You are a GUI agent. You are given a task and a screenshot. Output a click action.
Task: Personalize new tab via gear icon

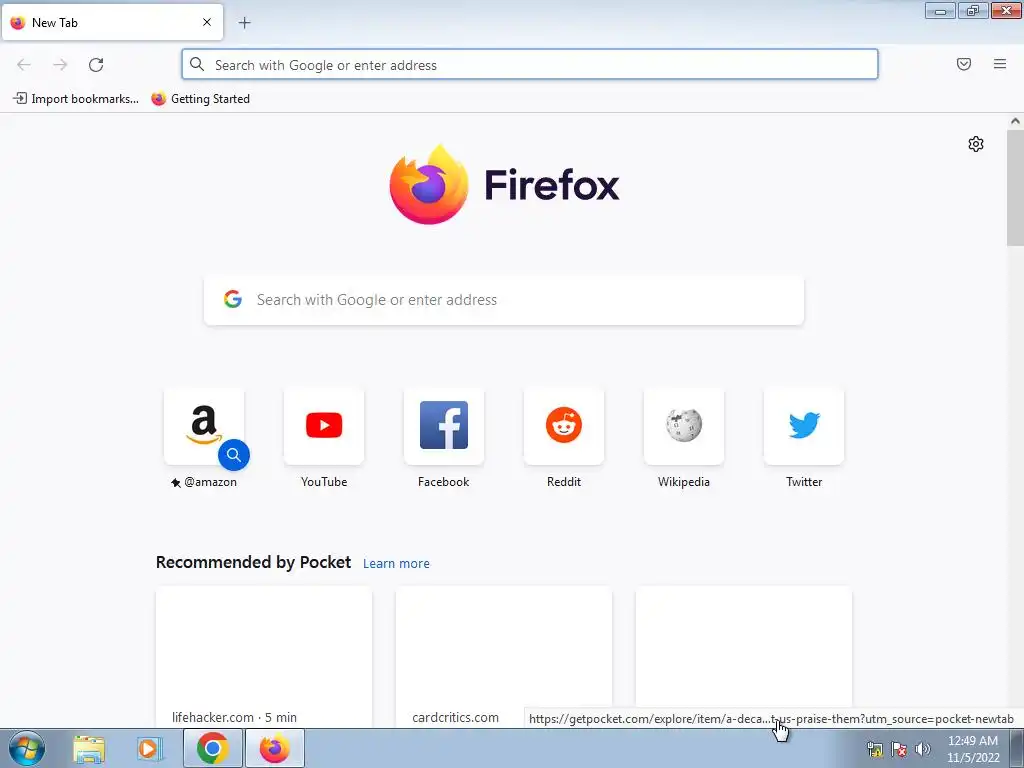point(976,144)
